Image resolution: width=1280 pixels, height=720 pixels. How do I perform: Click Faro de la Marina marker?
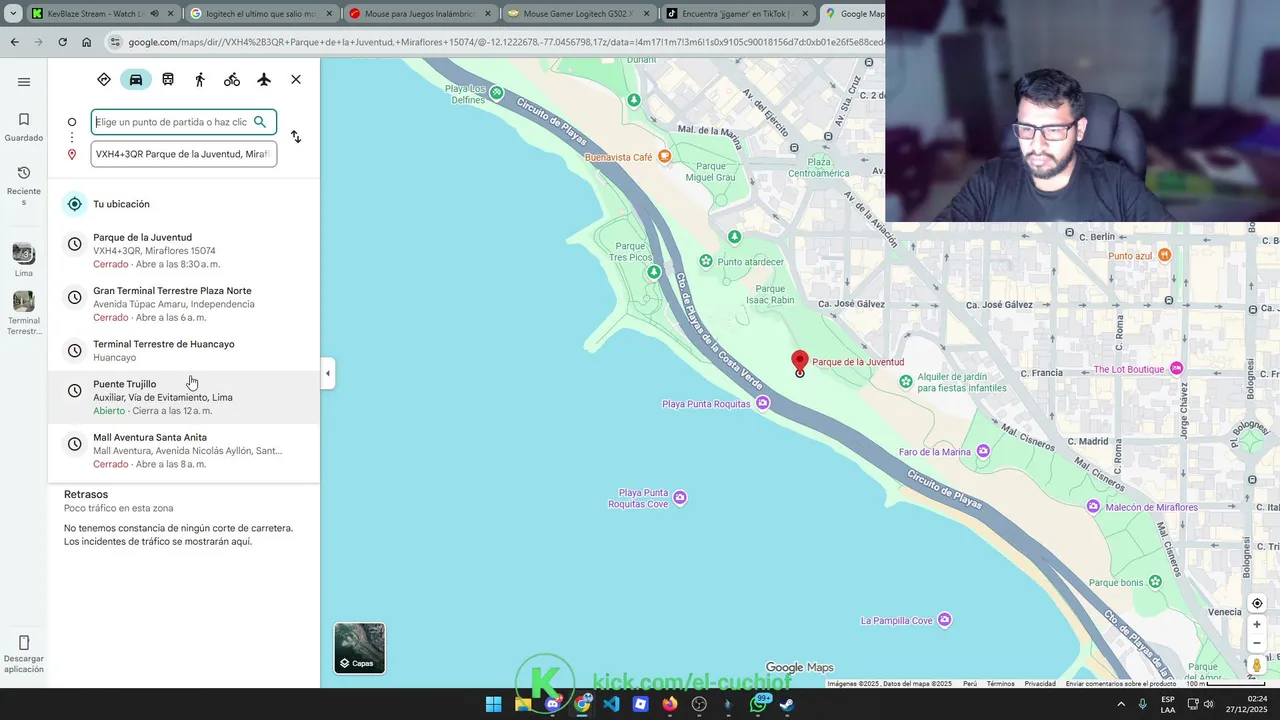[983, 451]
